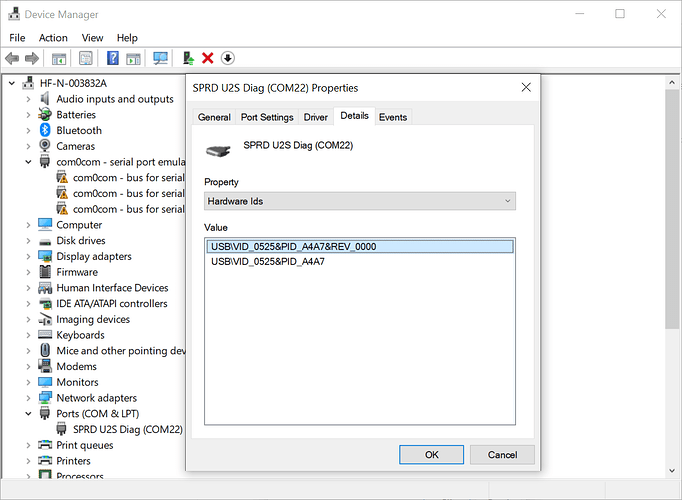The width and height of the screenshot is (682, 500).
Task: Open the View menu
Action: pos(92,38)
